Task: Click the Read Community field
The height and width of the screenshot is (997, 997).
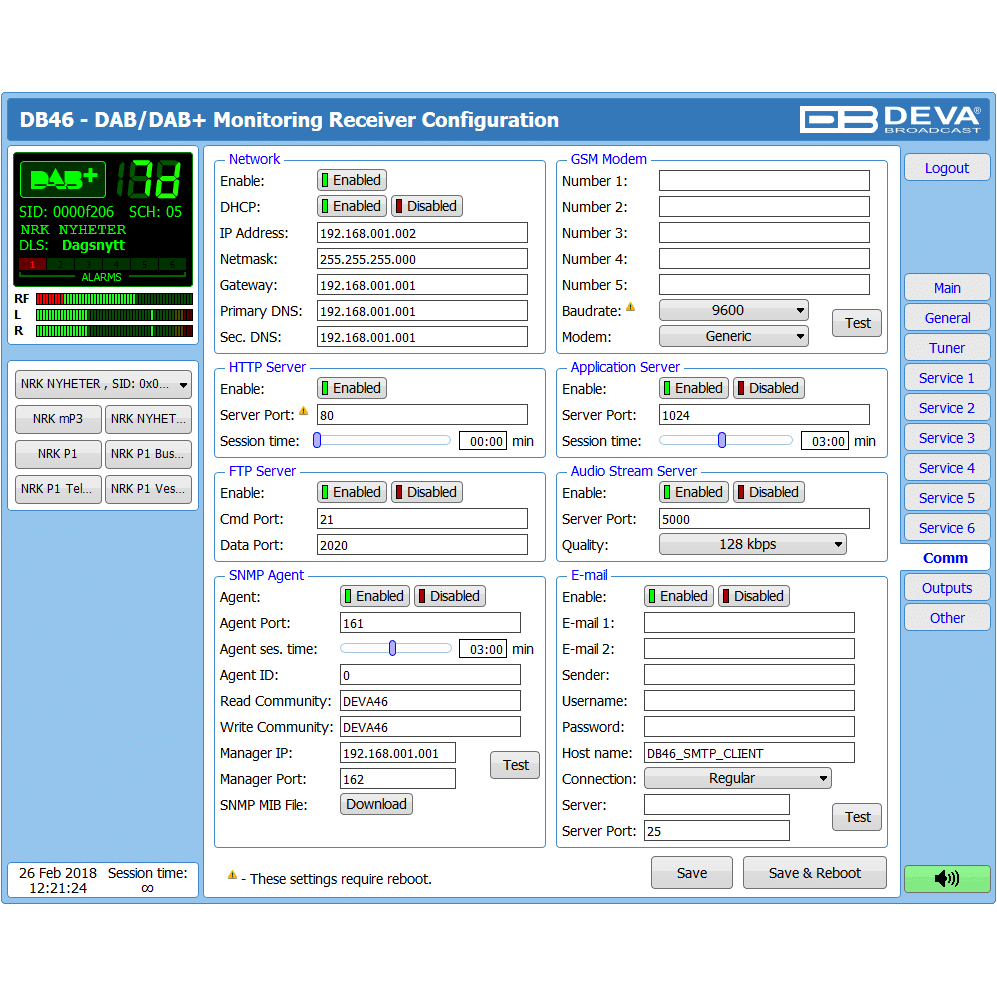Action: click(x=430, y=701)
